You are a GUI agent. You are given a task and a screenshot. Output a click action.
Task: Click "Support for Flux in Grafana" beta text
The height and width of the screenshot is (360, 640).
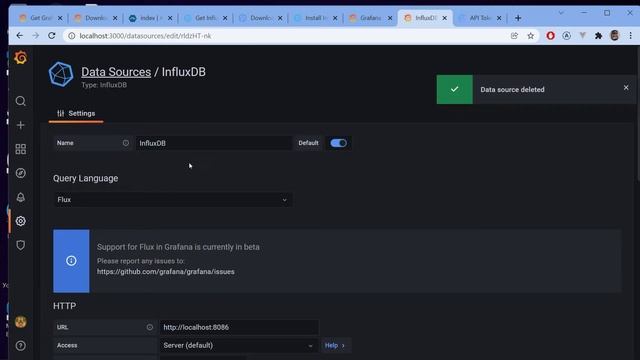pos(178,247)
